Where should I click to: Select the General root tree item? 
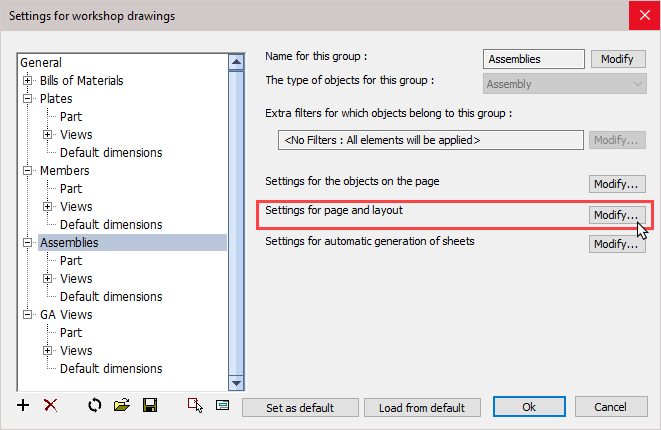click(x=40, y=63)
